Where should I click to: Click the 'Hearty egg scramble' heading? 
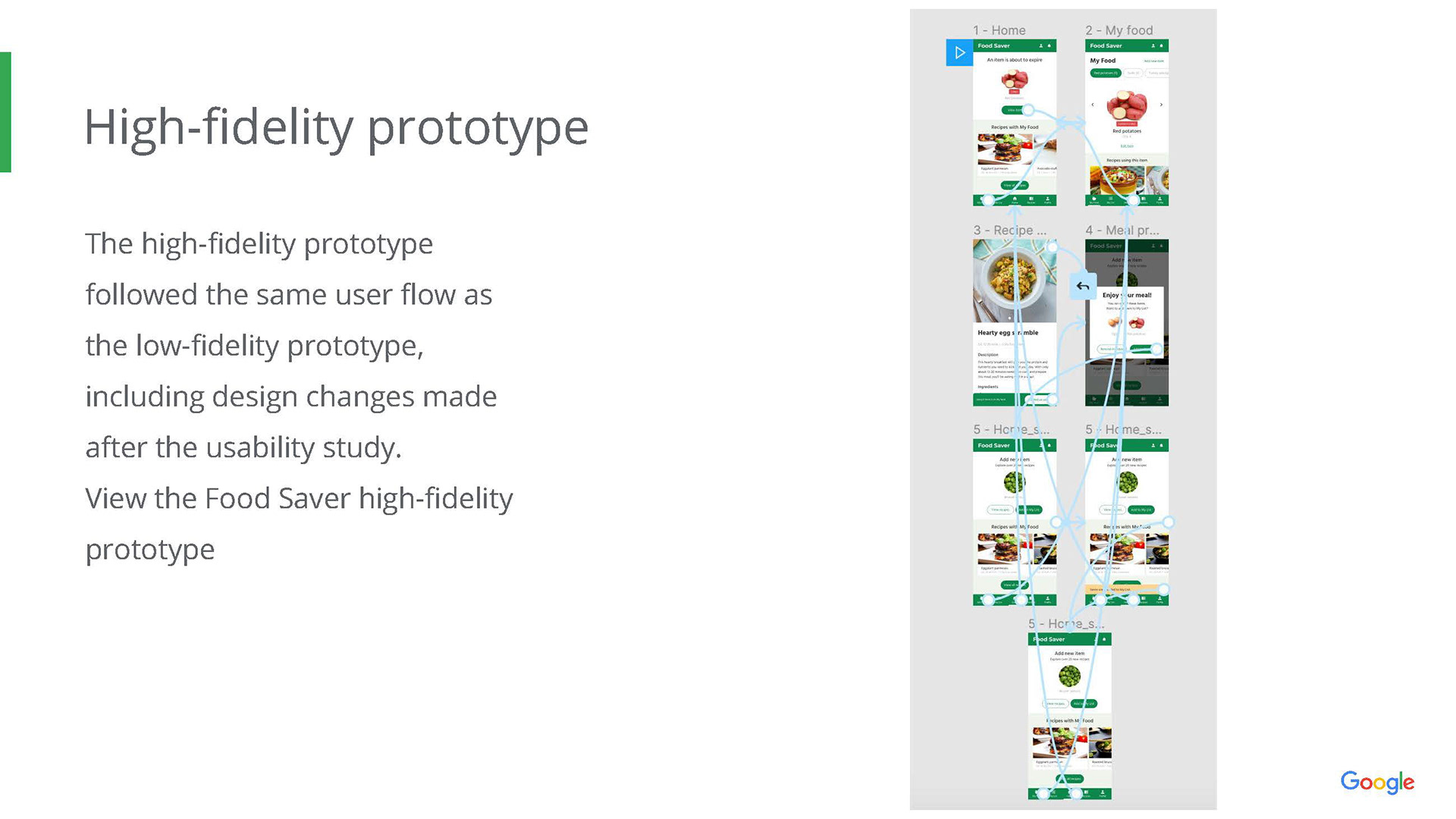(1008, 333)
